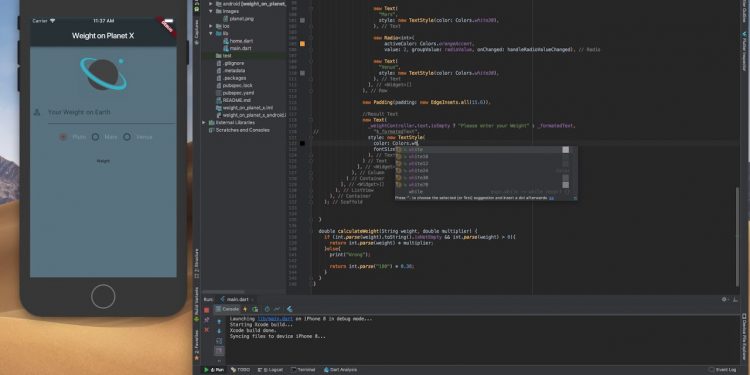Click the black color gutter marker at Colors.w line

click(x=302, y=143)
